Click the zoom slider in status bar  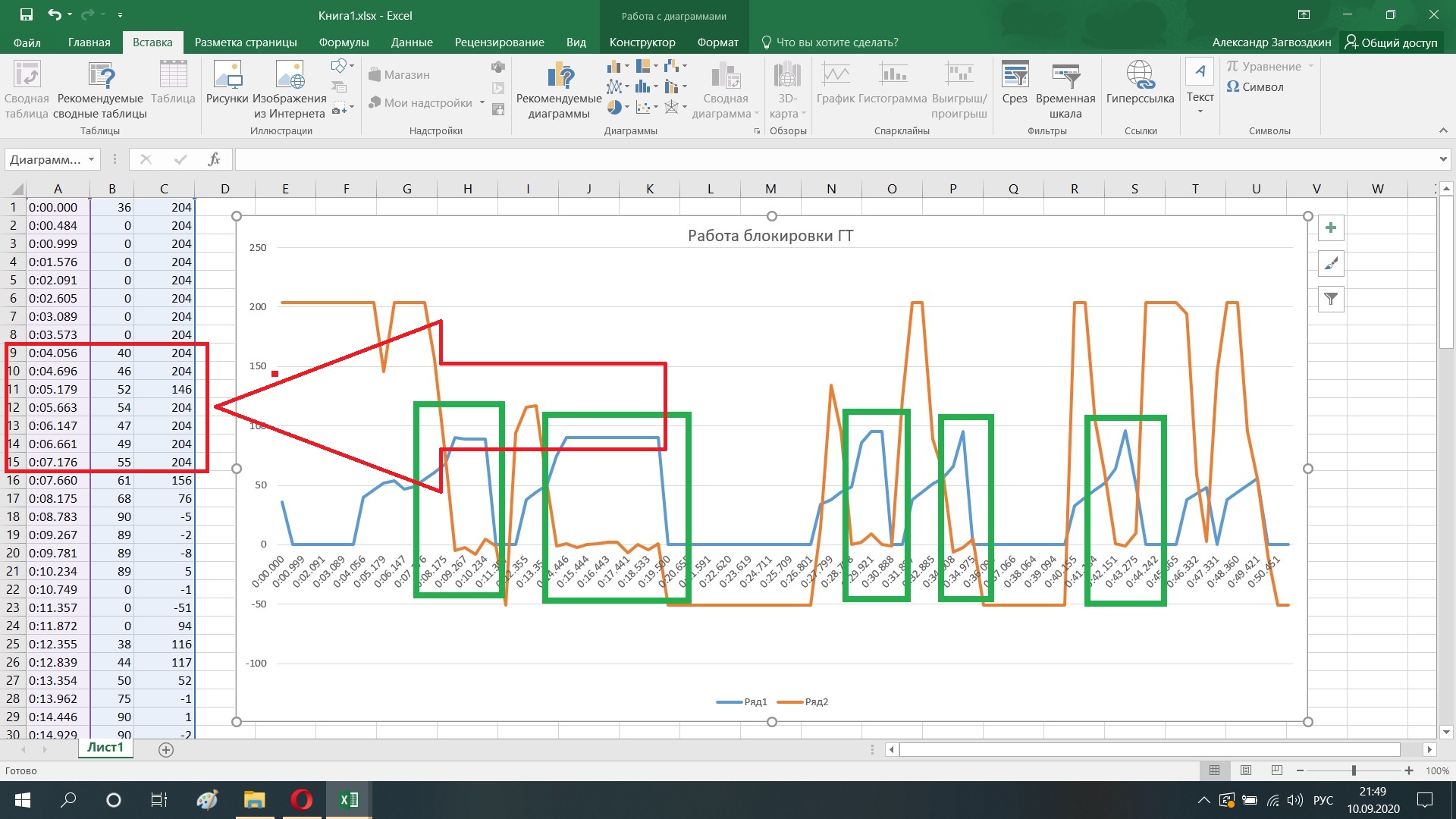[x=1354, y=770]
